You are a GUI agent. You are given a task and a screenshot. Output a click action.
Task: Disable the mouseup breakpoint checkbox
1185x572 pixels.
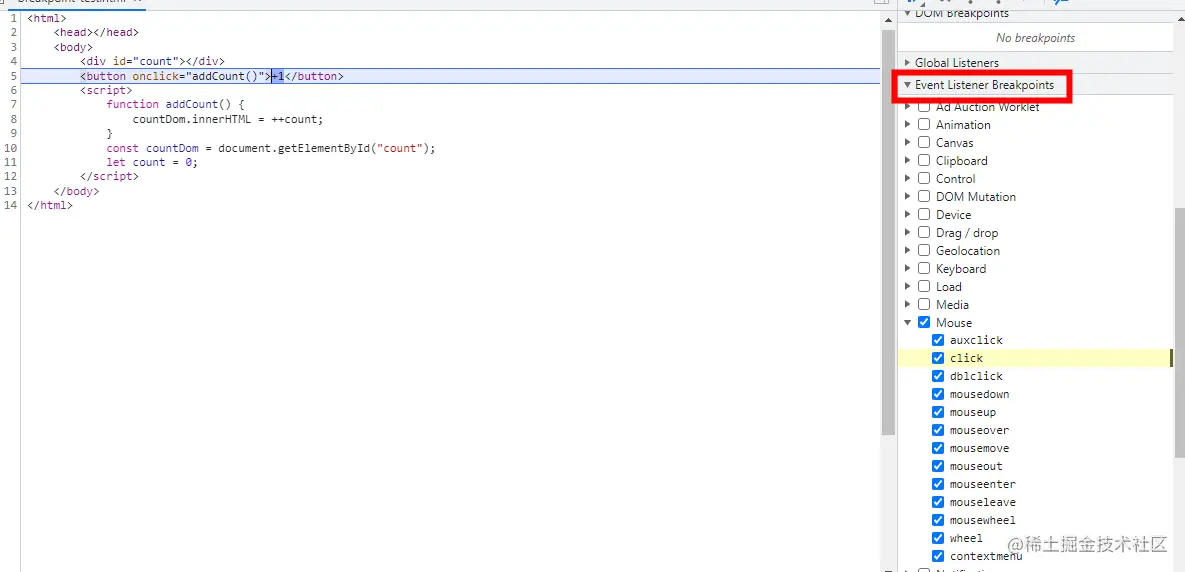coord(938,413)
